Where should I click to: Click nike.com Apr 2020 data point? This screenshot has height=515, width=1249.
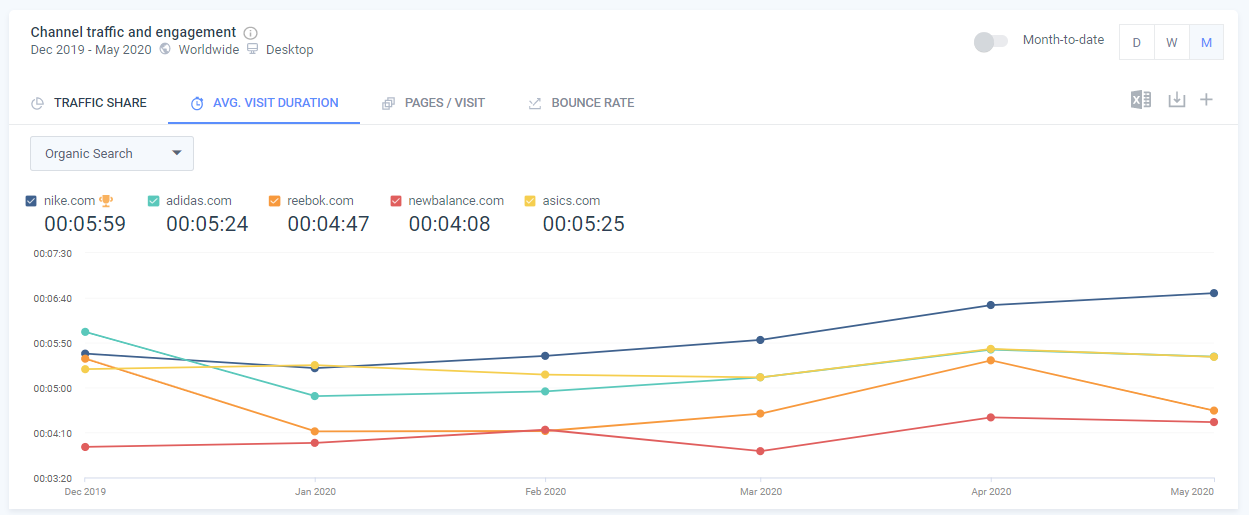click(x=990, y=305)
